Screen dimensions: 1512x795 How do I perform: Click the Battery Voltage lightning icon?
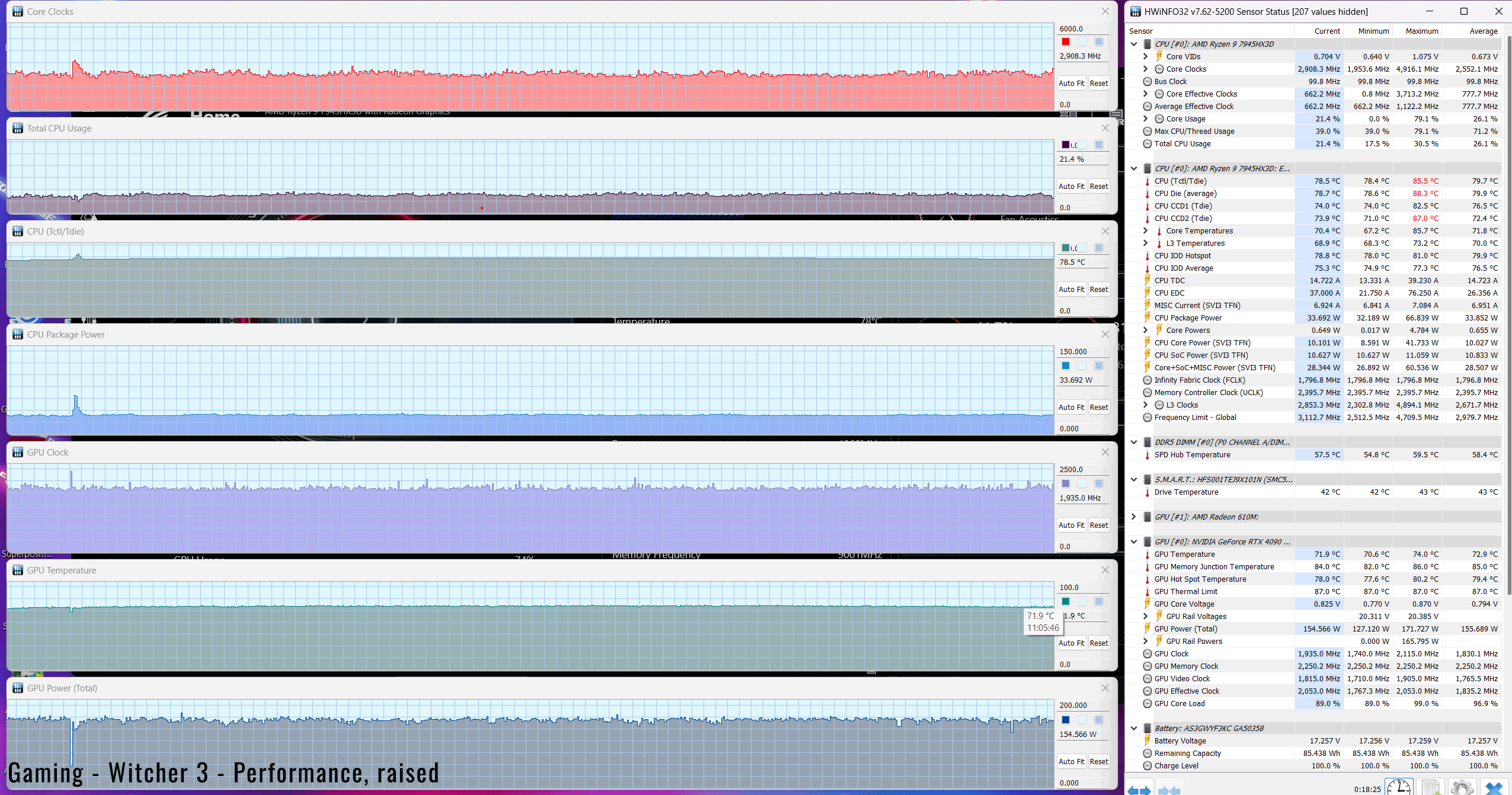[1147, 740]
